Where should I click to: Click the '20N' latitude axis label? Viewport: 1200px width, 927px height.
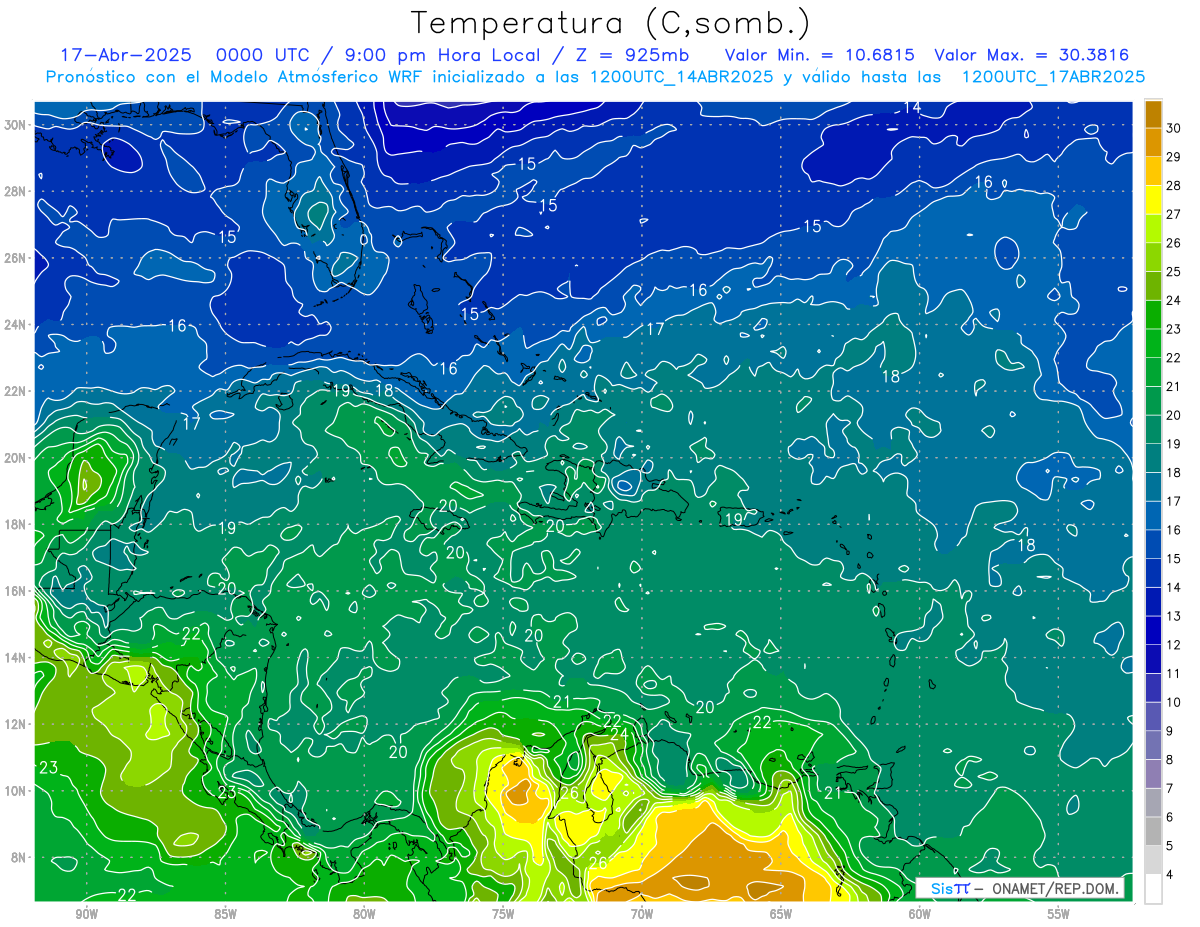point(15,458)
